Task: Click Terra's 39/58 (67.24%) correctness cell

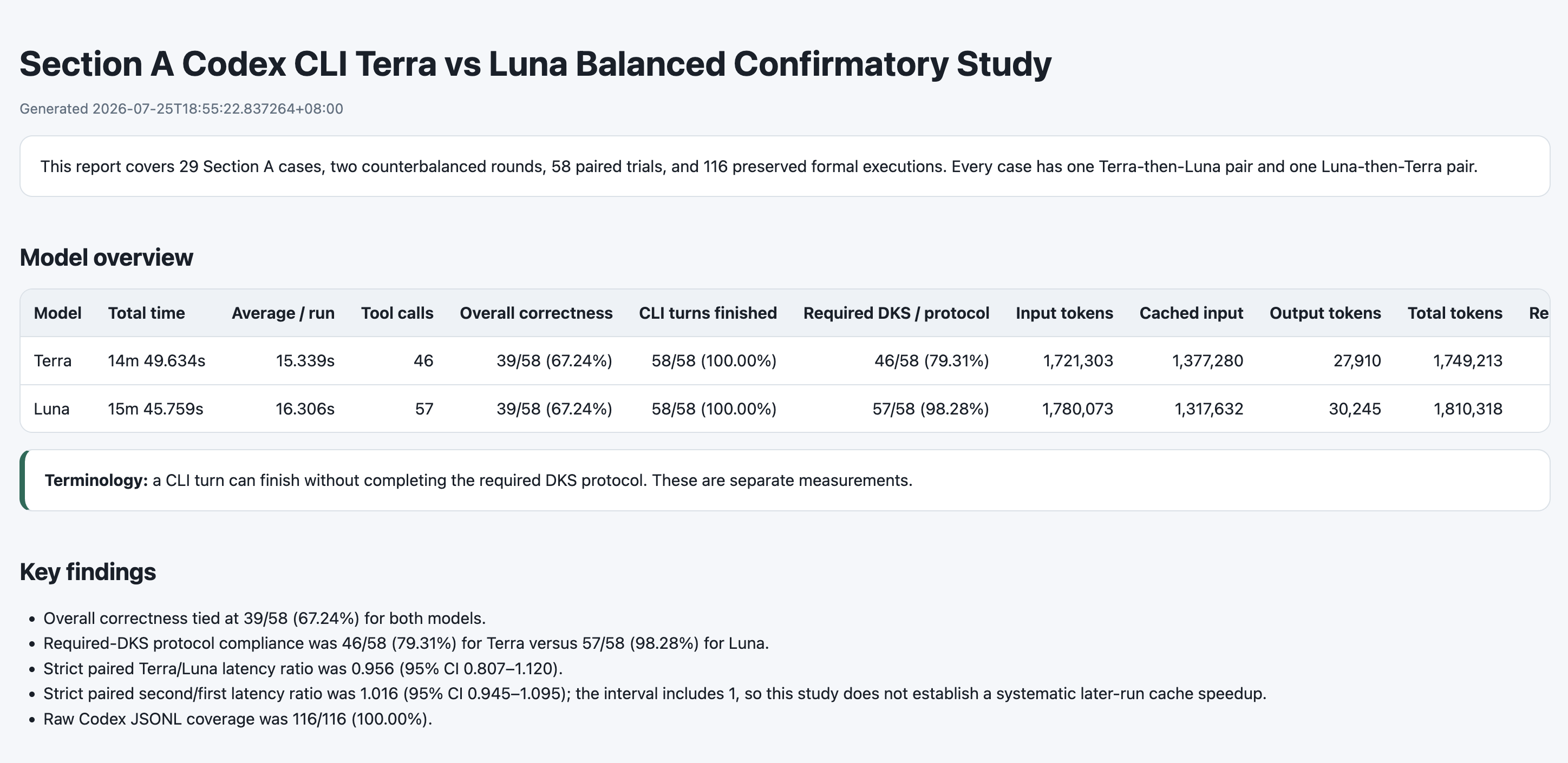Action: click(x=554, y=361)
